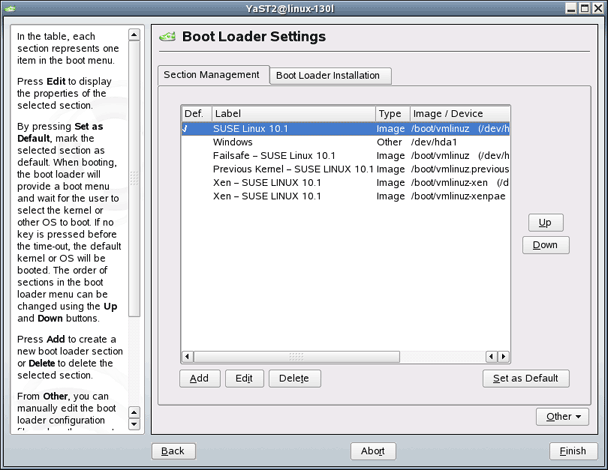The image size is (608, 470).
Task: Select the Xen row with /boot/vmlinuz-xenpae
Action: point(345,196)
